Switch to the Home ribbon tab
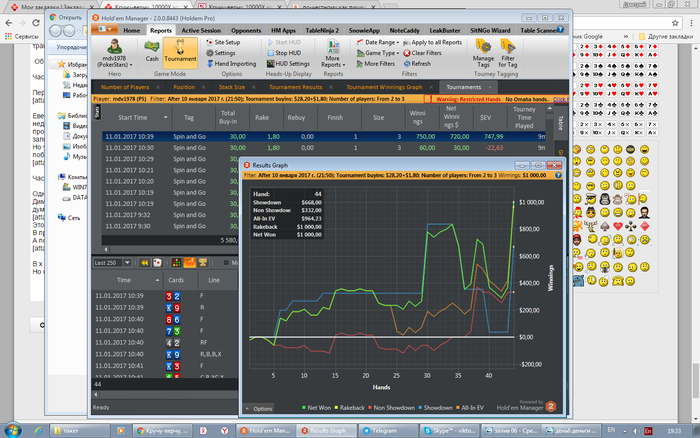 click(x=132, y=30)
